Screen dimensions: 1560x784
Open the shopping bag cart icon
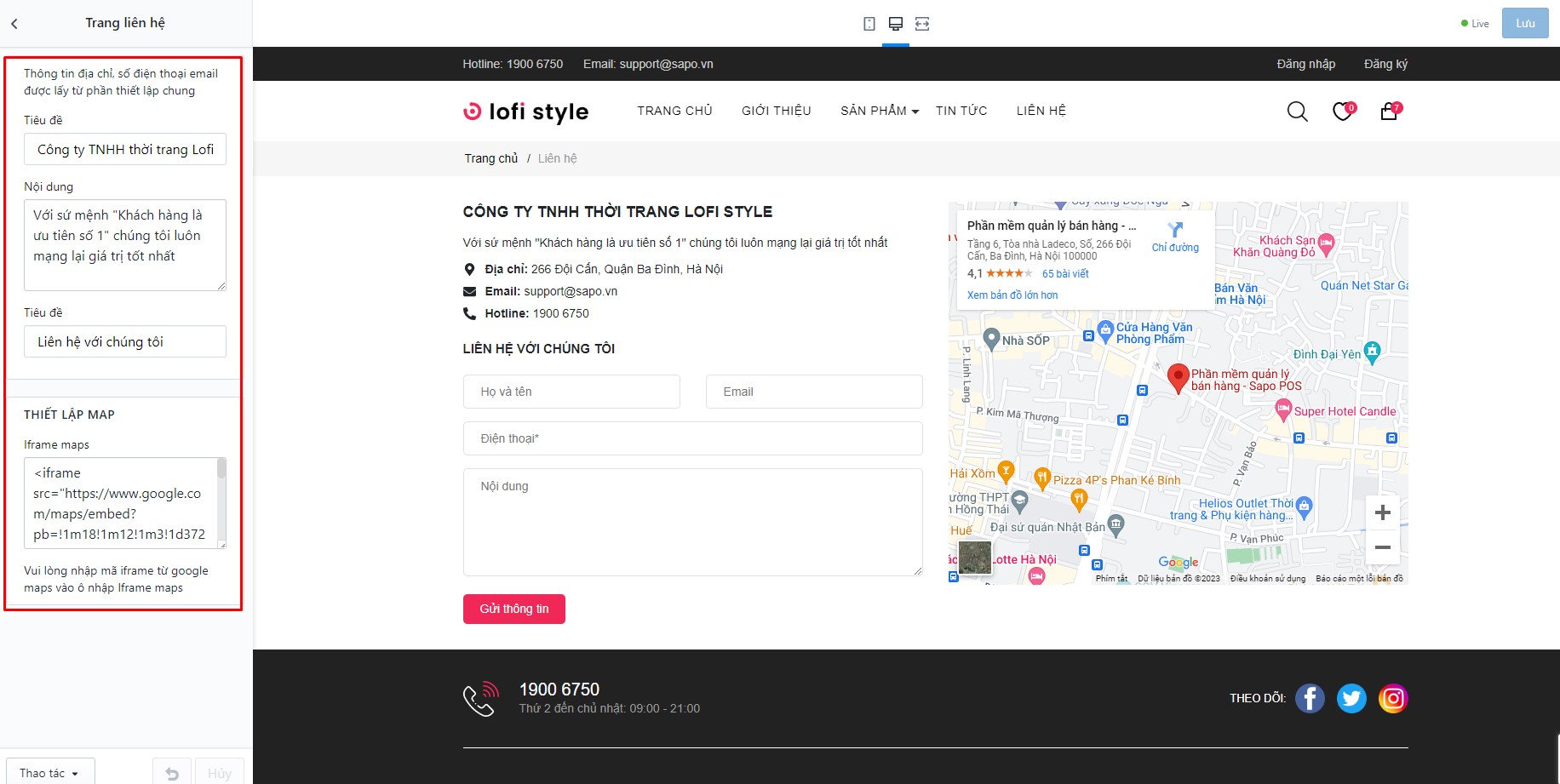click(x=1390, y=112)
